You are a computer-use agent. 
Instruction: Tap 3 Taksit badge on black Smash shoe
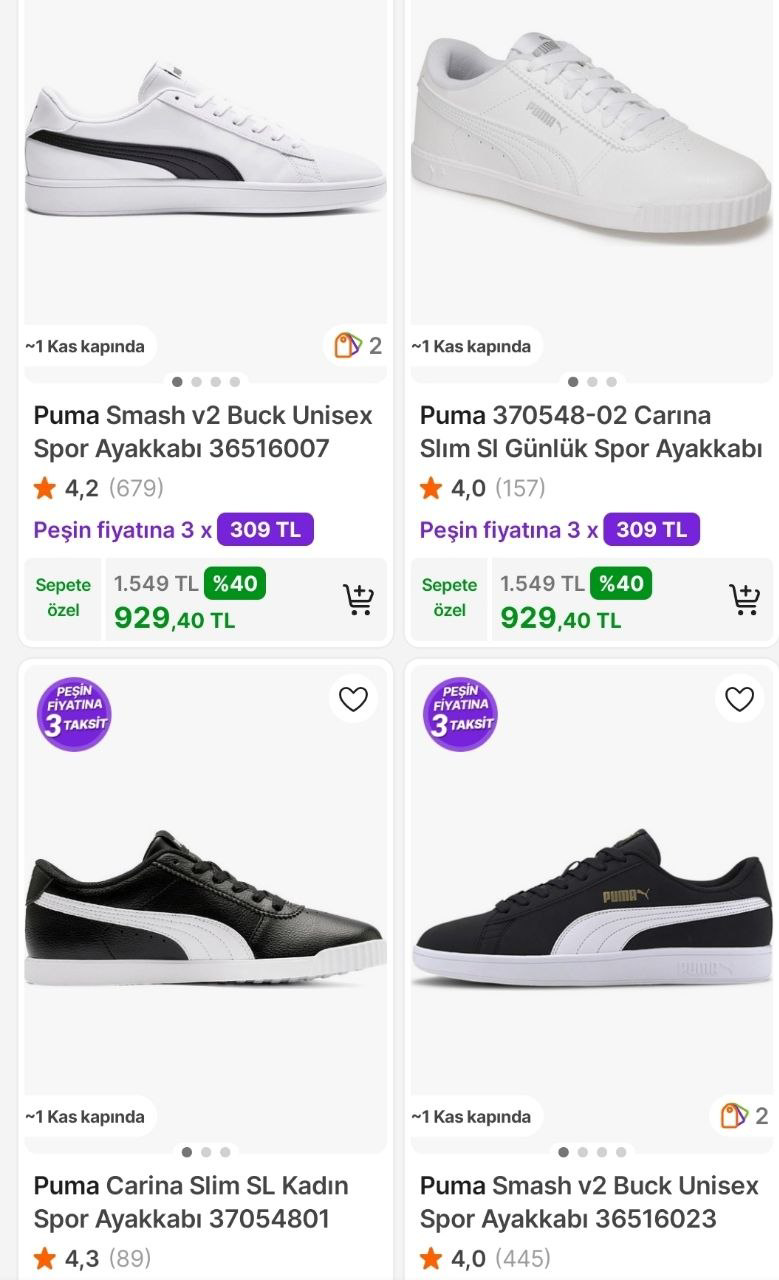coord(460,714)
